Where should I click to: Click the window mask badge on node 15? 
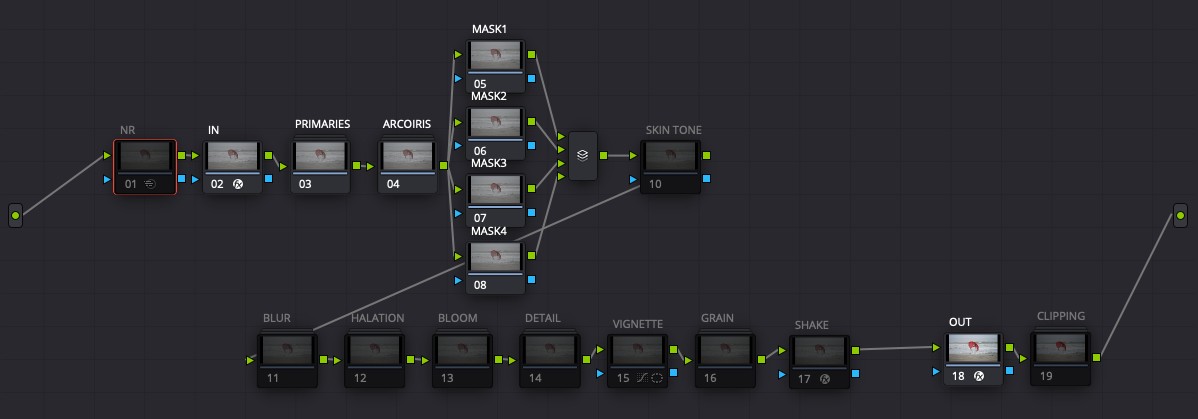[656, 378]
